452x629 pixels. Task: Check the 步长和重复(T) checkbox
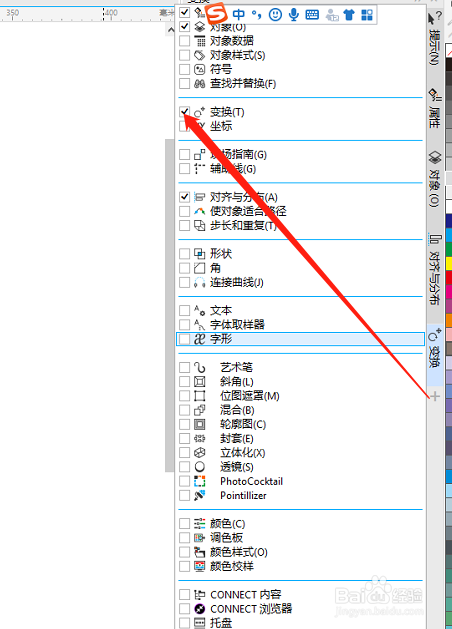click(x=184, y=225)
